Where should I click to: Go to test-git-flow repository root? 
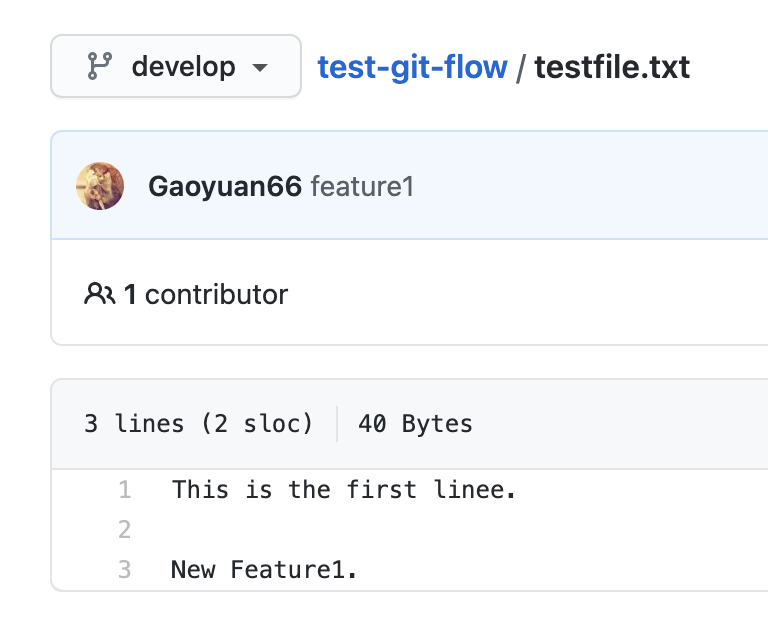pos(412,67)
